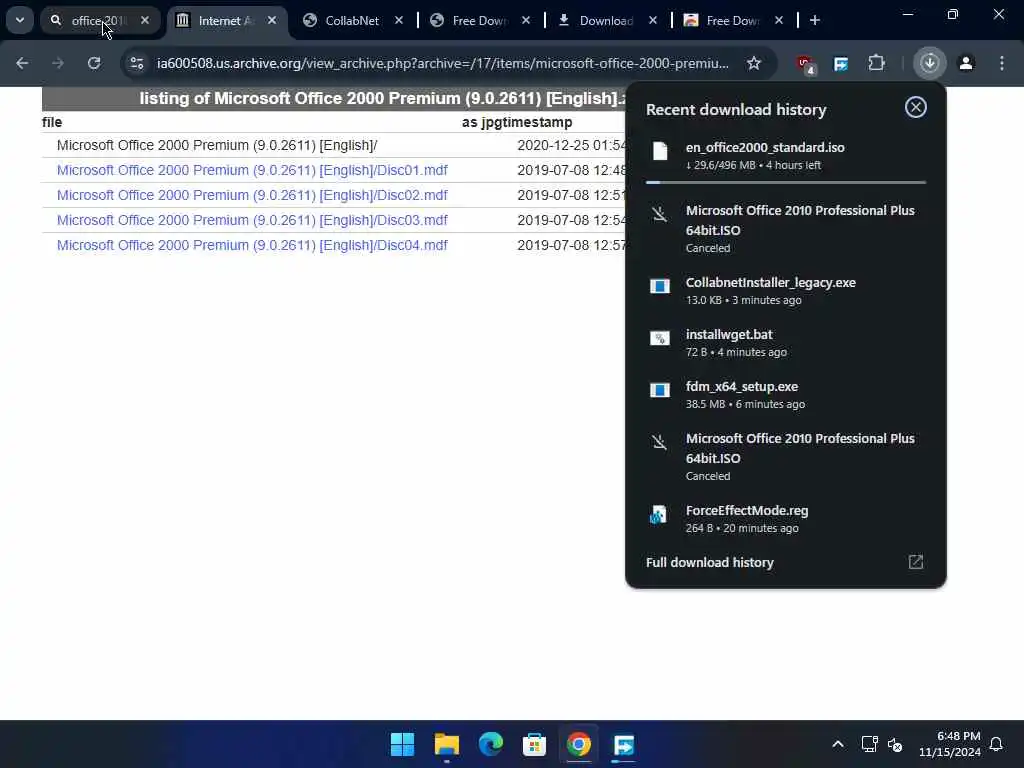This screenshot has height=768, width=1024.
Task: Click the fdm_x64_setup.exe file icon
Action: (660, 391)
